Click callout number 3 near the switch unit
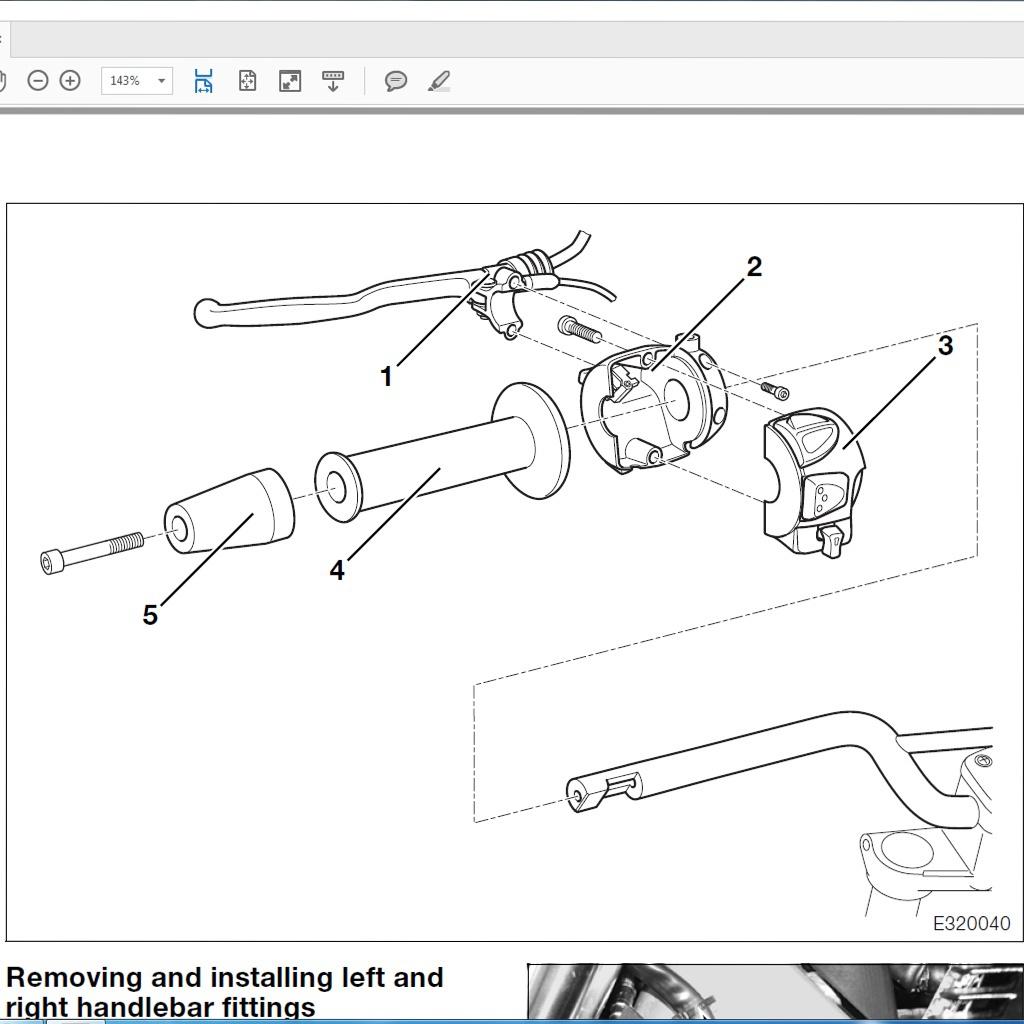The height and width of the screenshot is (1024, 1024). pos(945,346)
